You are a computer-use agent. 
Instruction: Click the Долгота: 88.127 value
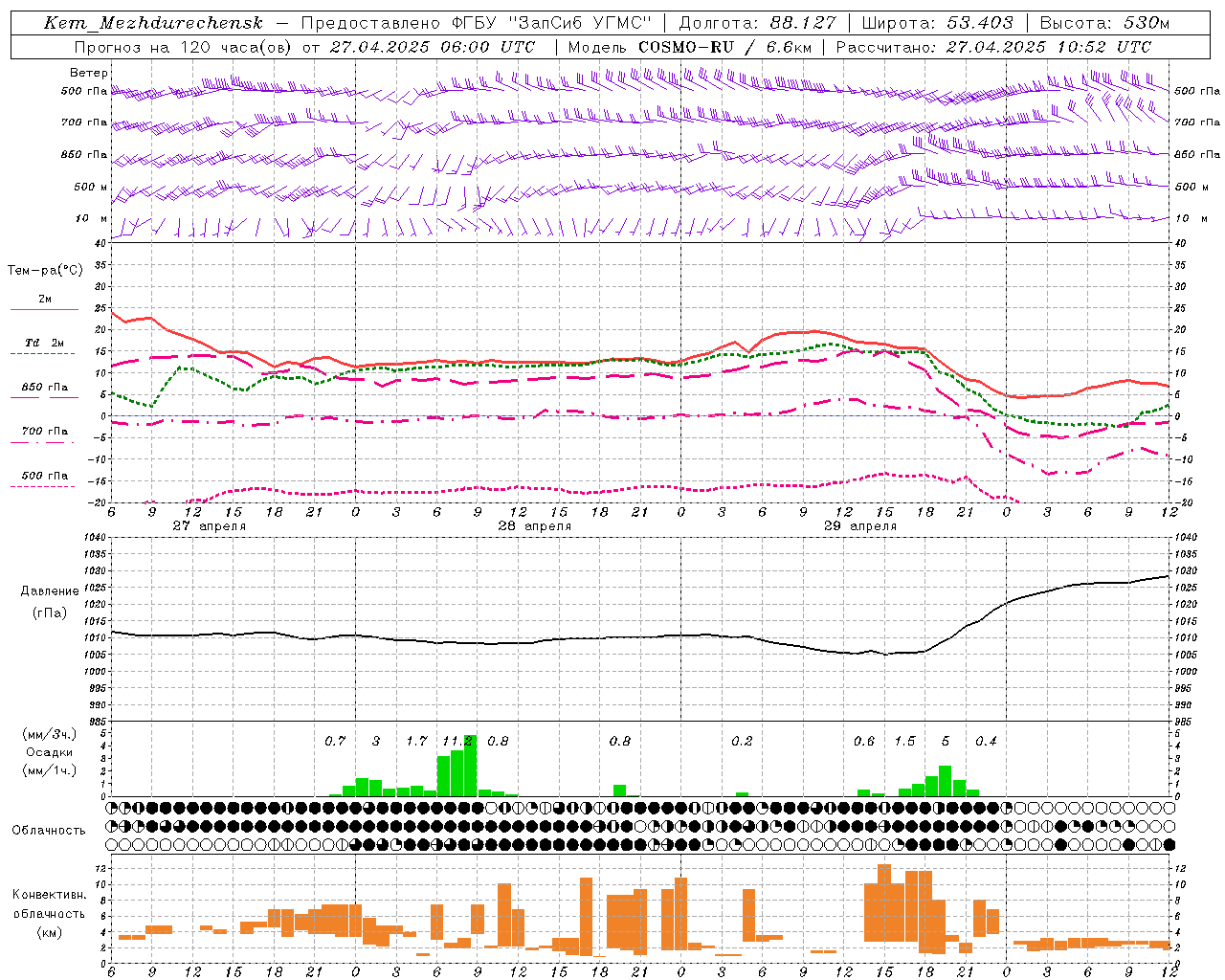[x=757, y=23]
